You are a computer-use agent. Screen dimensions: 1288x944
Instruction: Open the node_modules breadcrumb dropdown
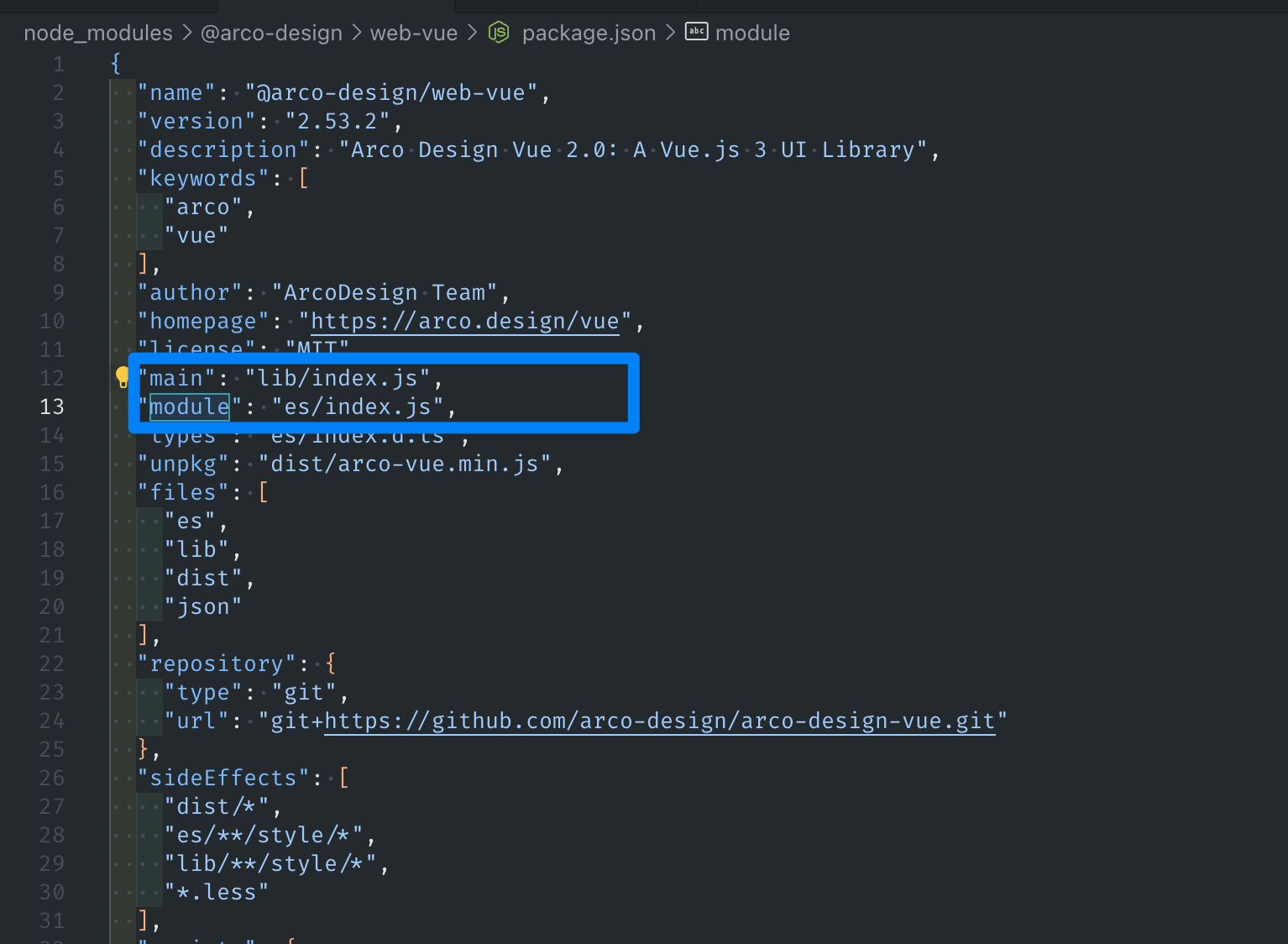click(97, 33)
